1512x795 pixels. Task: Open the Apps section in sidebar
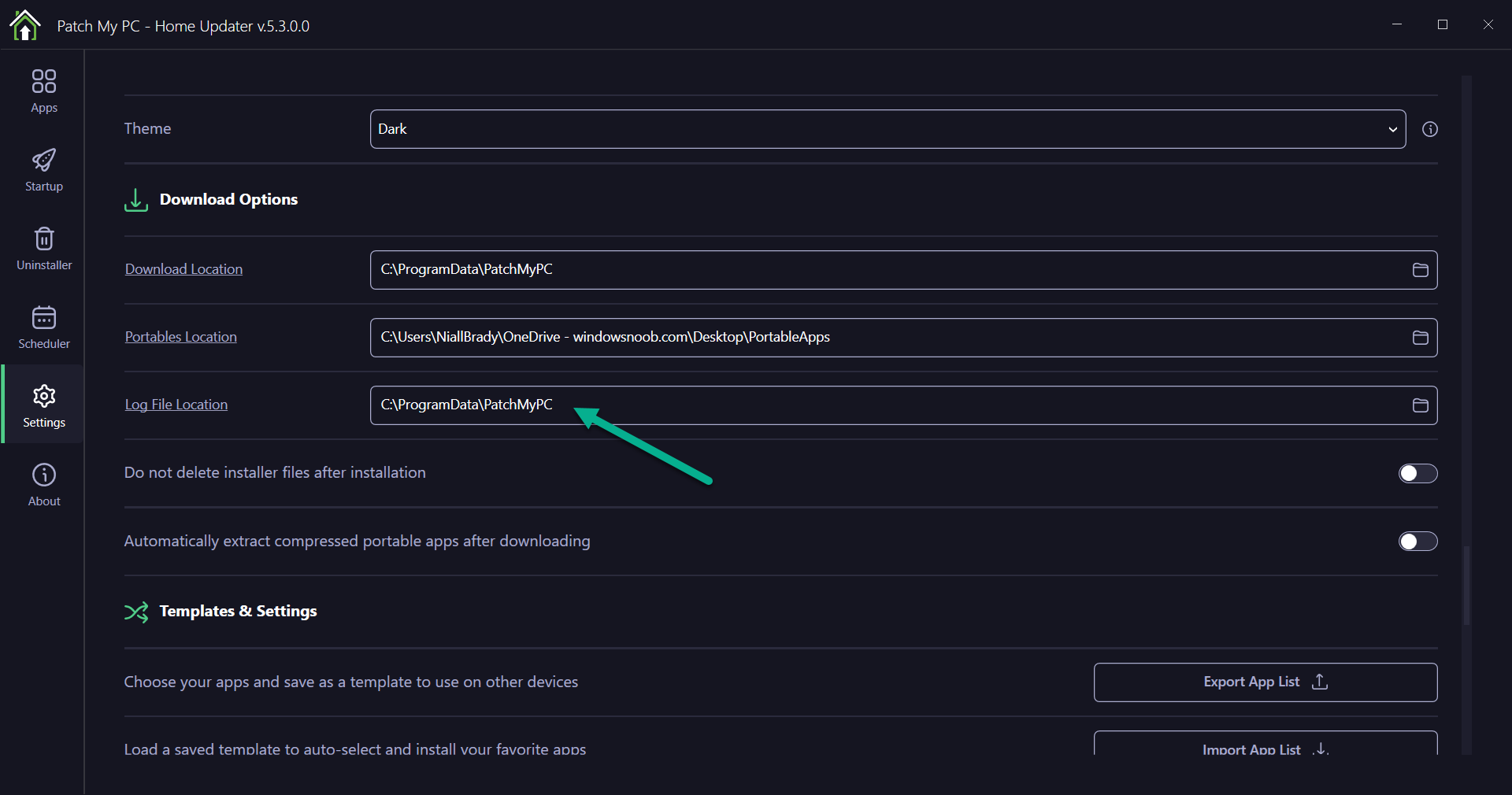[44, 91]
